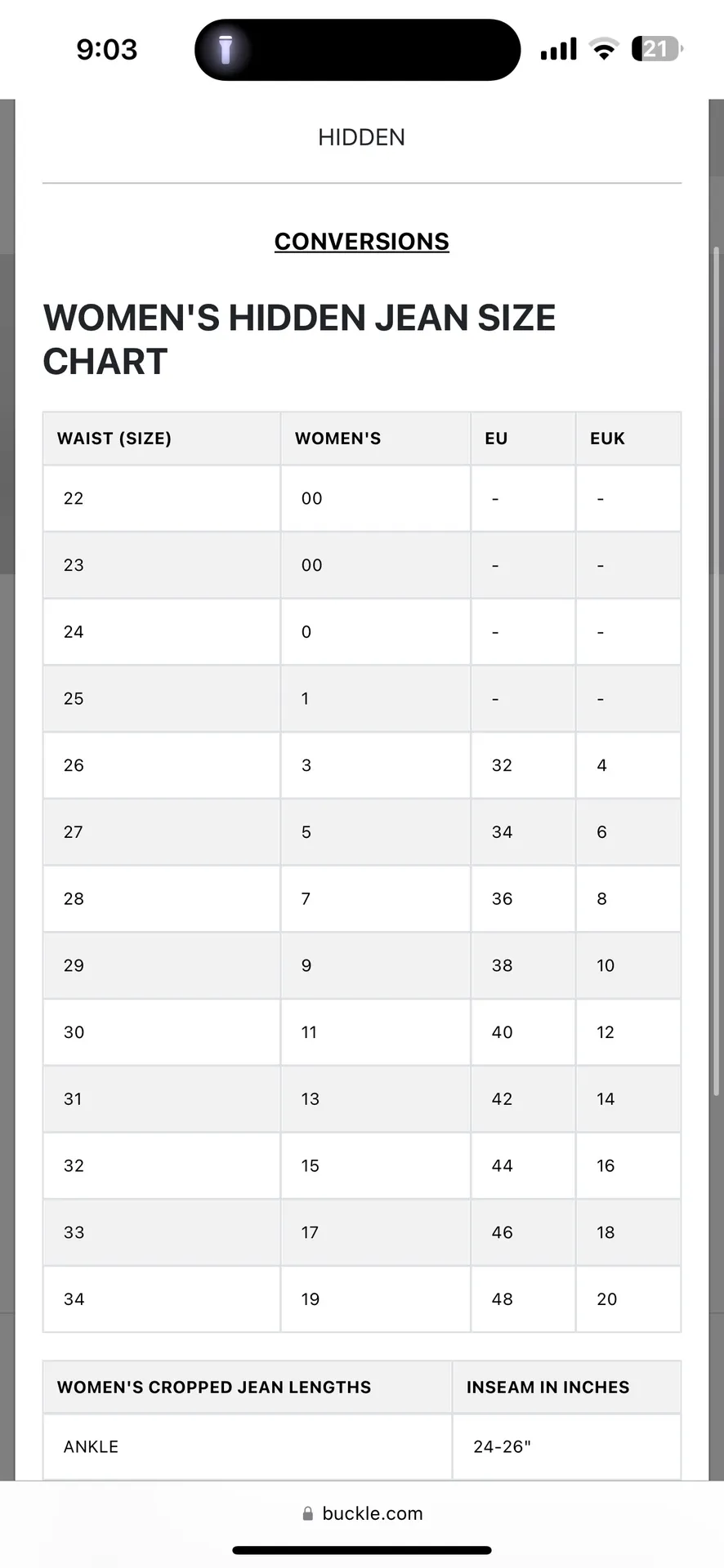Open the CONVERSIONS link
724x1568 pixels.
click(361, 242)
